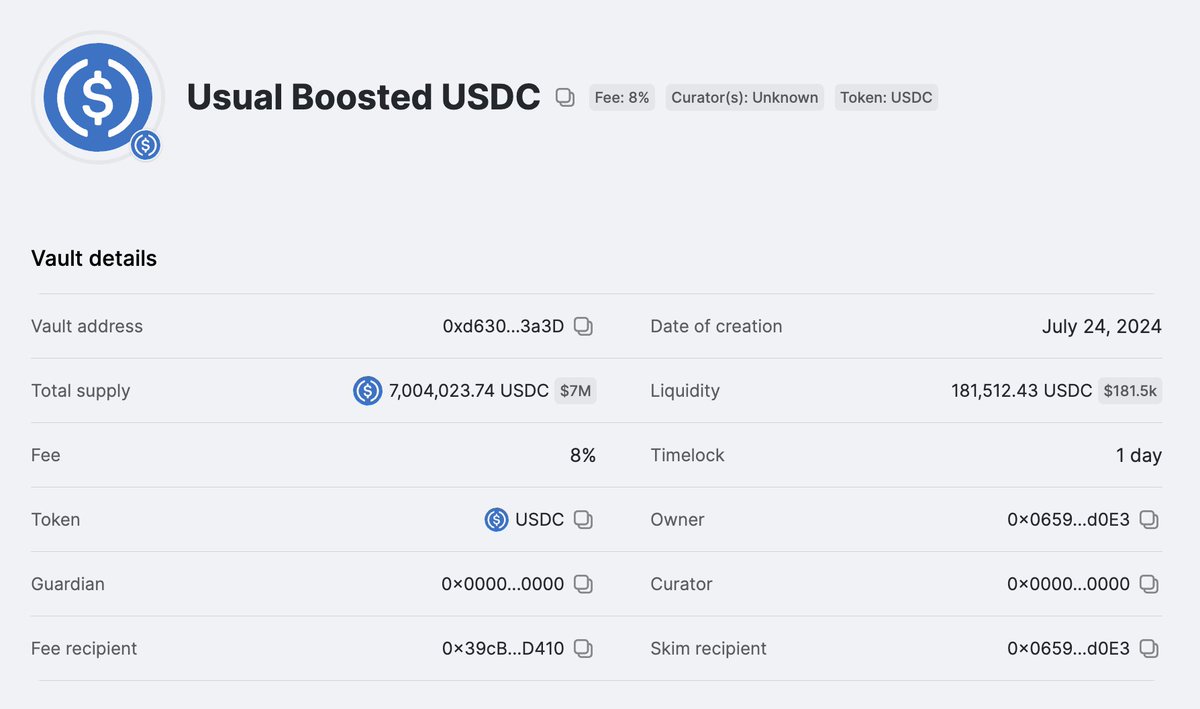Click the $181.5k liquidity tag
Screen dimensions: 1200x709
pos(1130,391)
